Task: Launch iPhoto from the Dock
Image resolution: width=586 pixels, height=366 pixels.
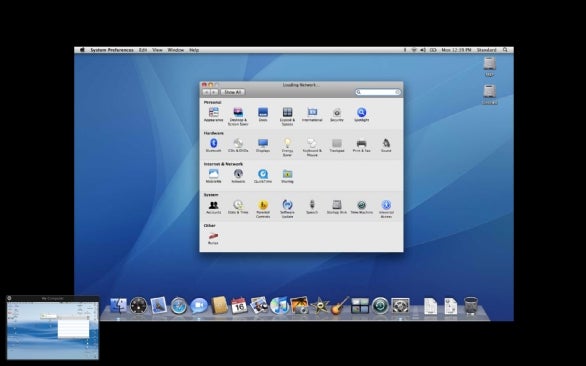Action: click(x=299, y=305)
